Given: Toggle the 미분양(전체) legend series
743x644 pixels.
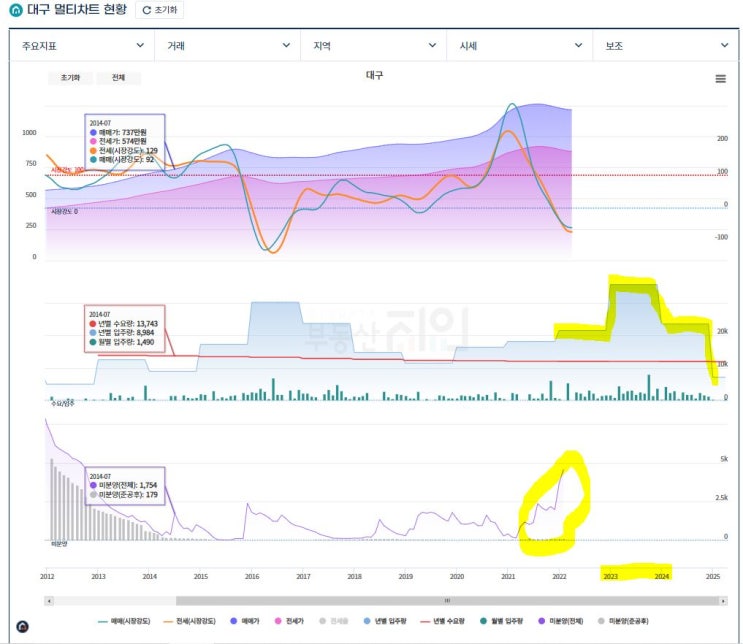Looking at the screenshot, I should click(x=561, y=621).
